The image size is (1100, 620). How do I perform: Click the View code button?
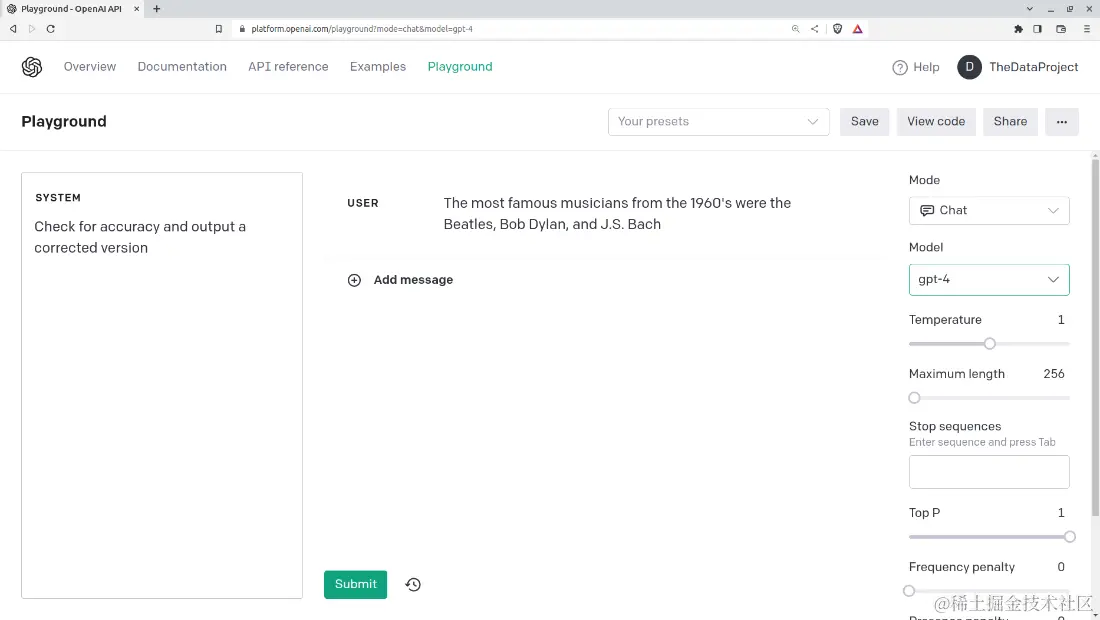pyautogui.click(x=936, y=121)
